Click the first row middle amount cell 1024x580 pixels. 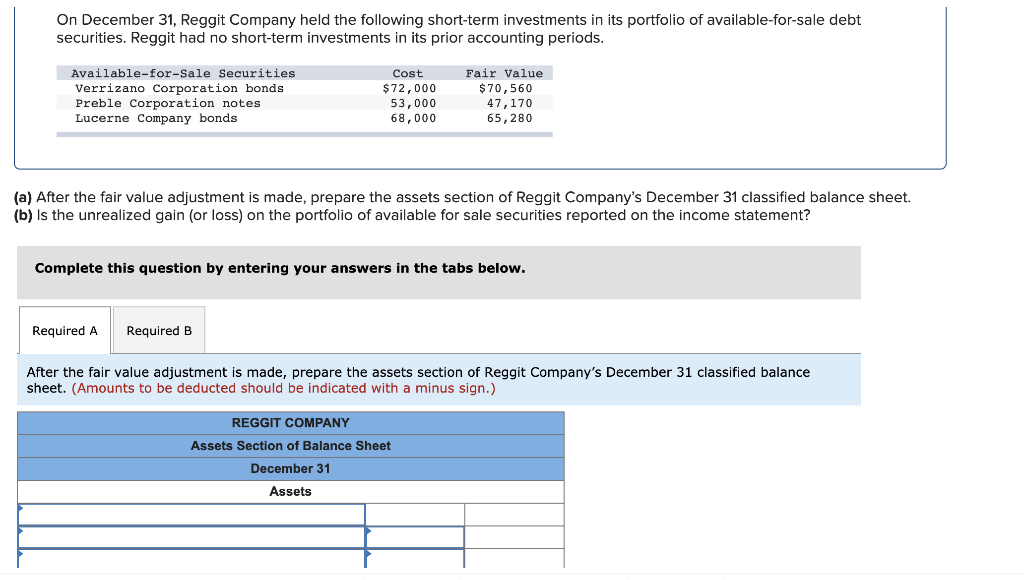(x=415, y=514)
